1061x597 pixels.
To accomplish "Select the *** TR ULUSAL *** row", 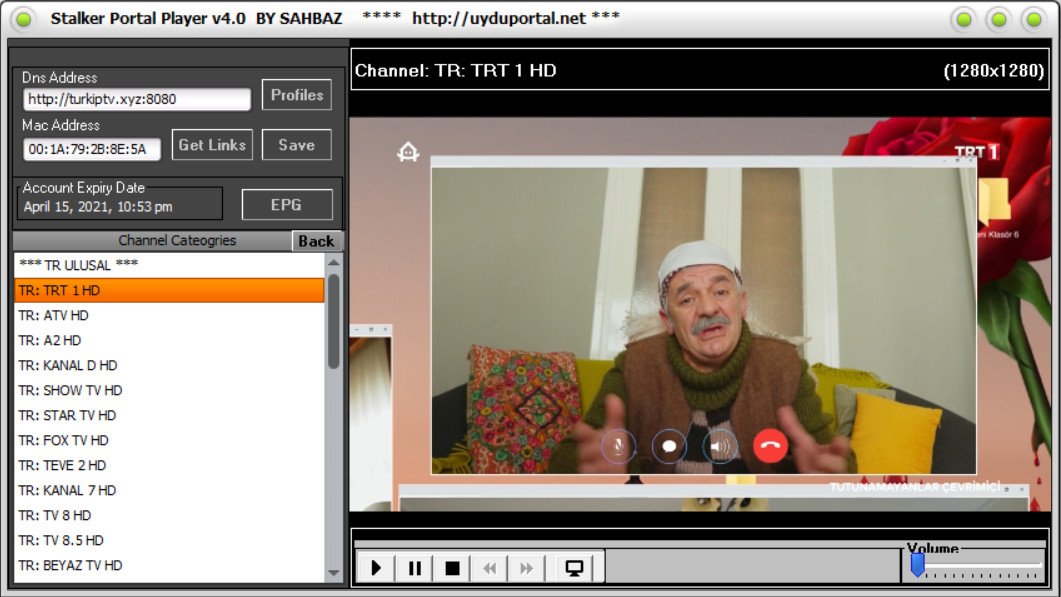I will click(x=169, y=265).
